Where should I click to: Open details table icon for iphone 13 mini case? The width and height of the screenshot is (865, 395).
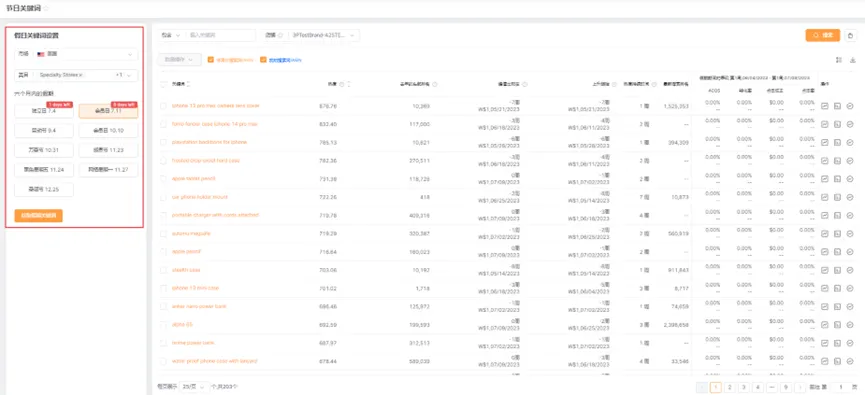[x=837, y=288]
